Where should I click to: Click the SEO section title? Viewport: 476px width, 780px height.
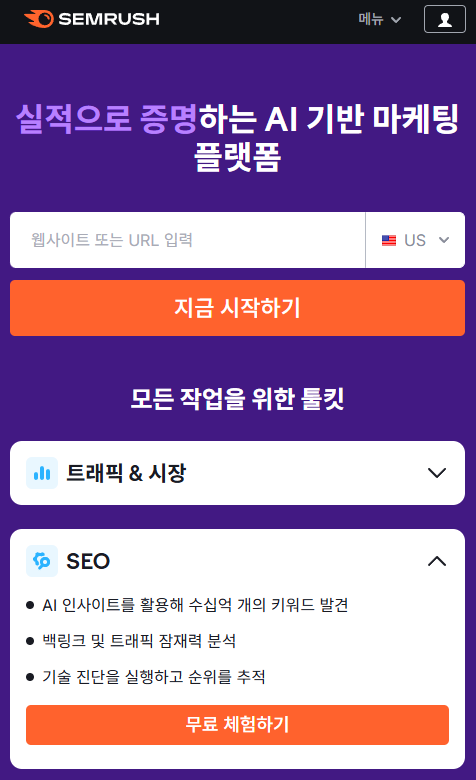tap(88, 561)
